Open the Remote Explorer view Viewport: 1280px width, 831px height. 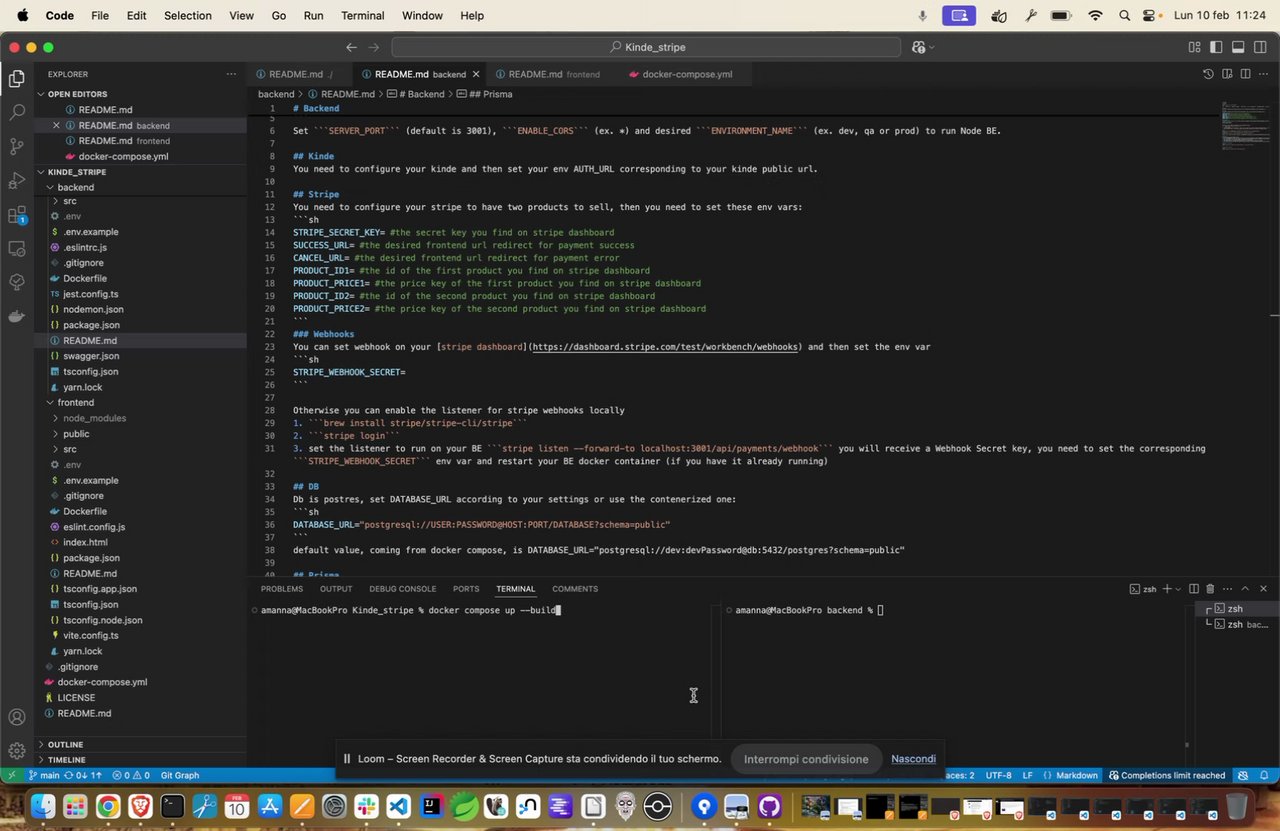16,249
